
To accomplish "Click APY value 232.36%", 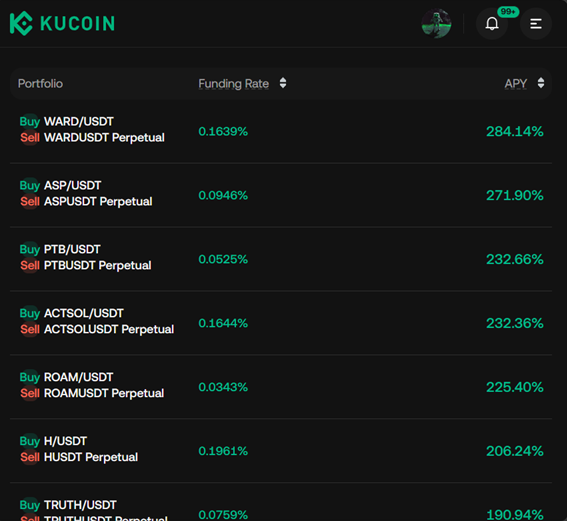I will pos(515,323).
